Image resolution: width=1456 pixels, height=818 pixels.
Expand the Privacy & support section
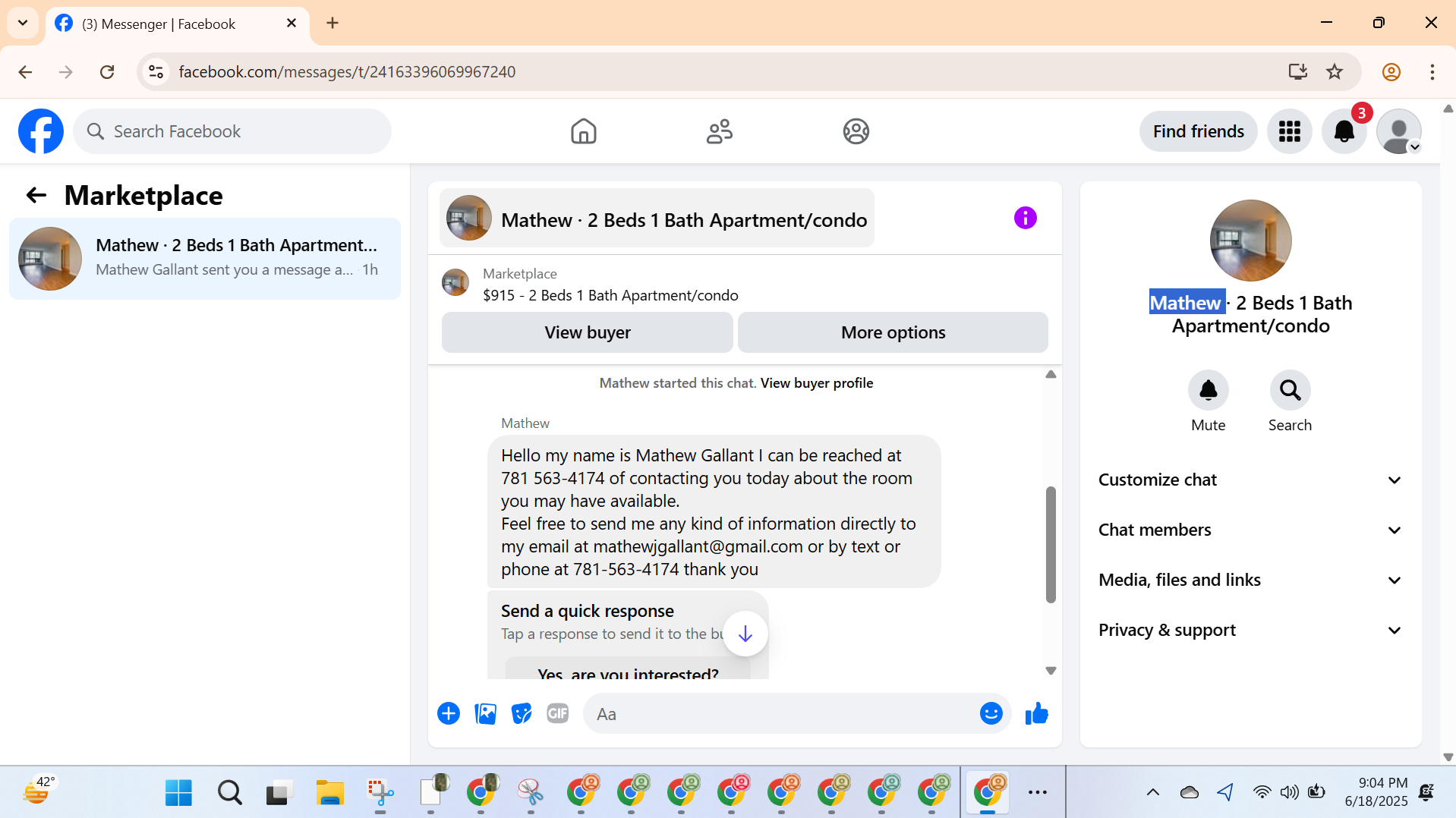click(x=1250, y=630)
